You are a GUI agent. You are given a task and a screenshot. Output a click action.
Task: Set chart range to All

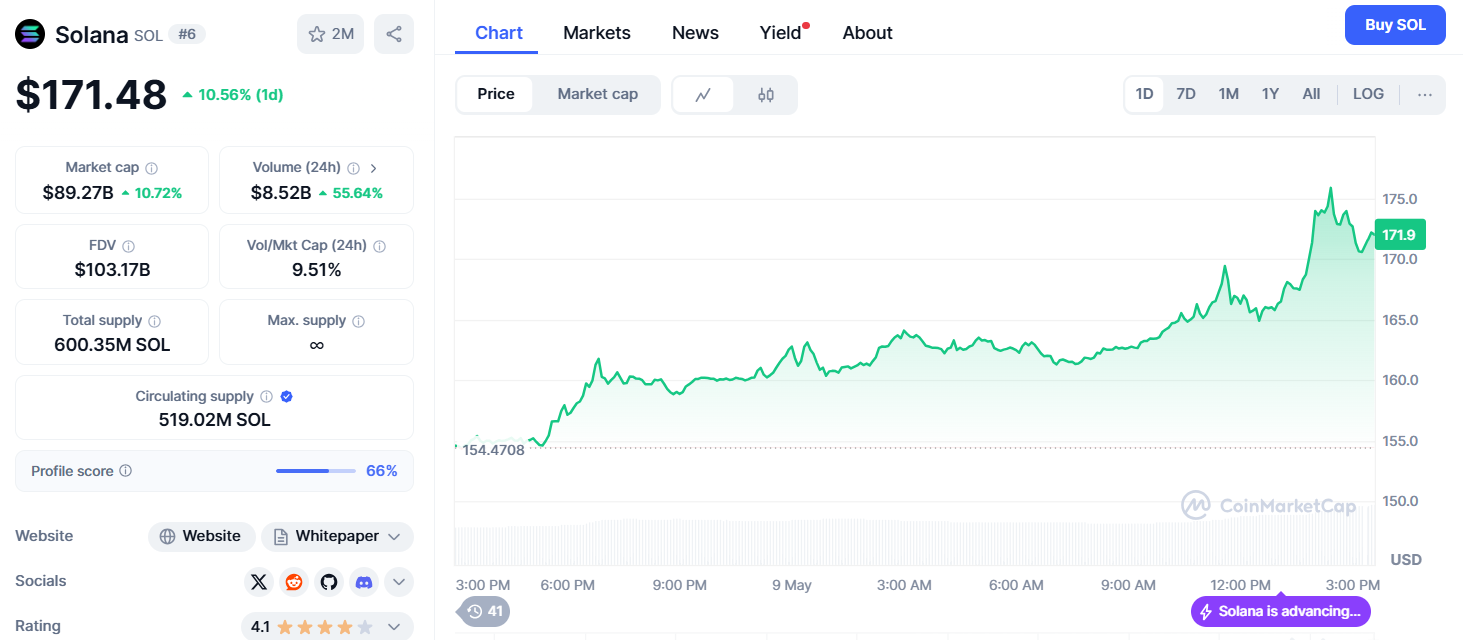coord(1311,94)
